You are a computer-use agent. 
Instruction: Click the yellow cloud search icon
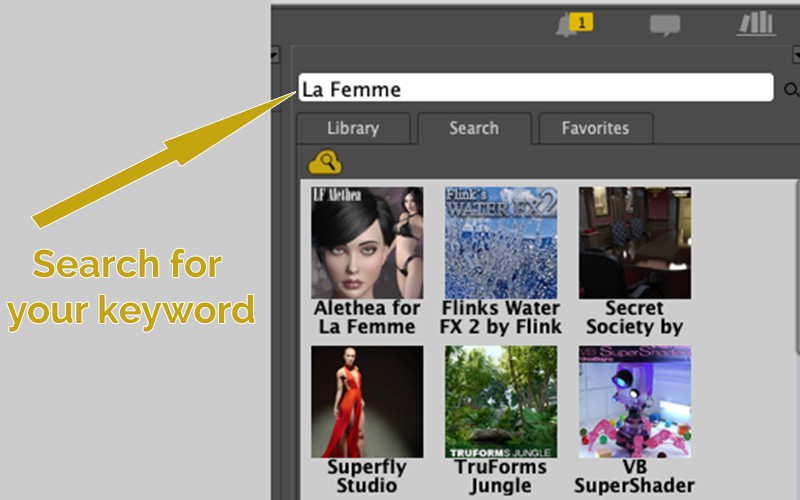pos(325,162)
